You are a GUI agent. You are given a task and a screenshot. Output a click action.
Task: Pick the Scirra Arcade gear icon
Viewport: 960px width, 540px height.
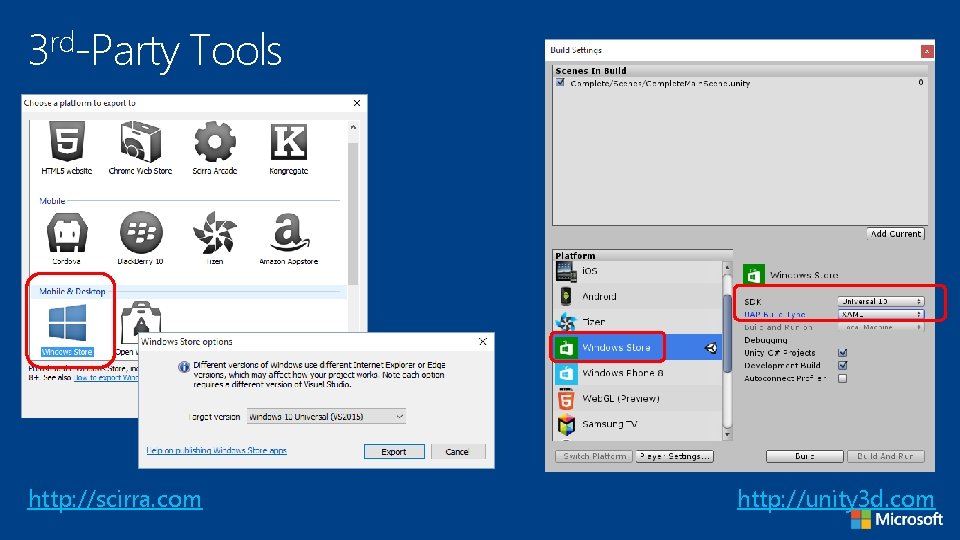point(215,142)
